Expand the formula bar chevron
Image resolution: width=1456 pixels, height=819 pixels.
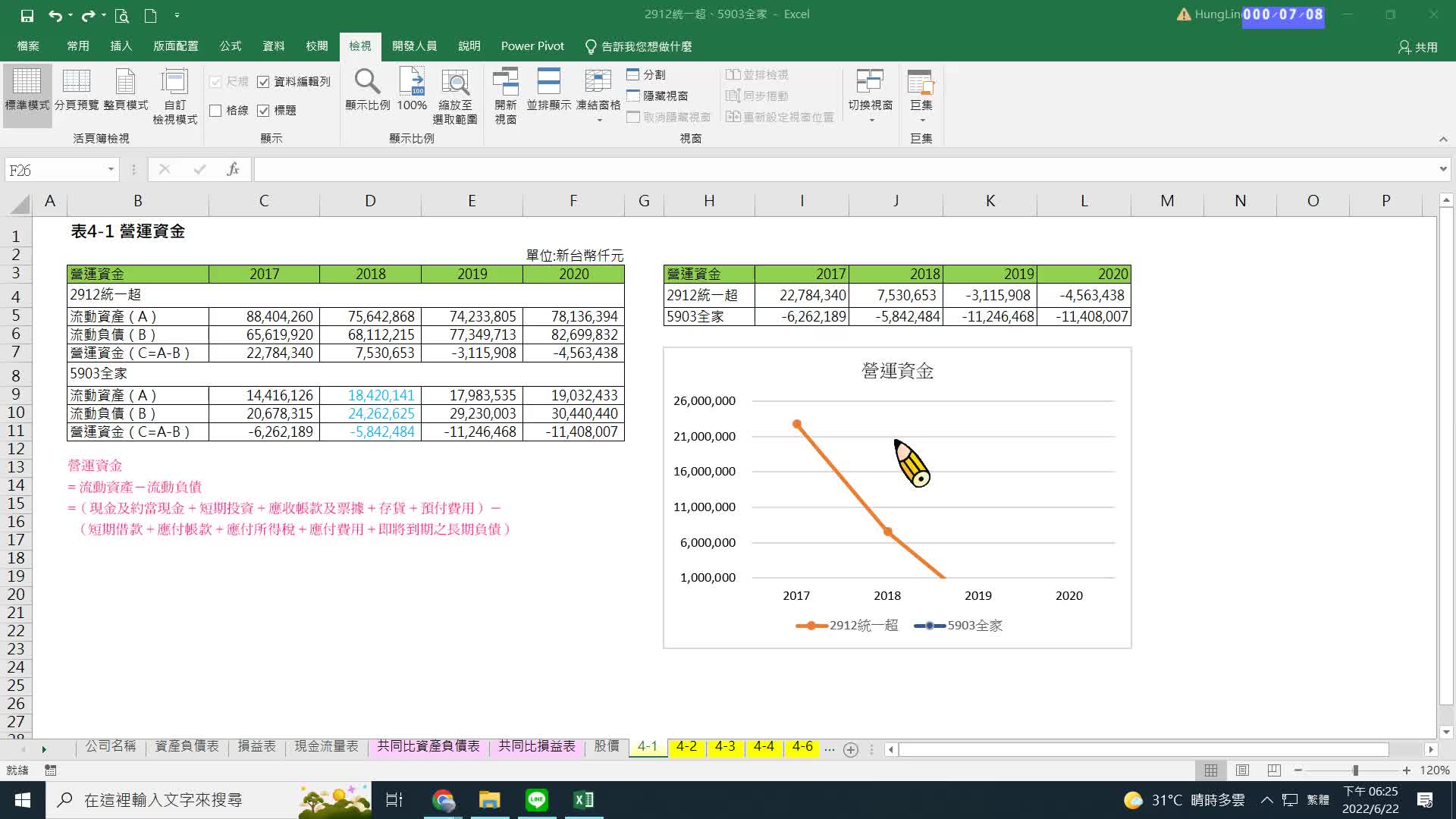[x=1443, y=169]
